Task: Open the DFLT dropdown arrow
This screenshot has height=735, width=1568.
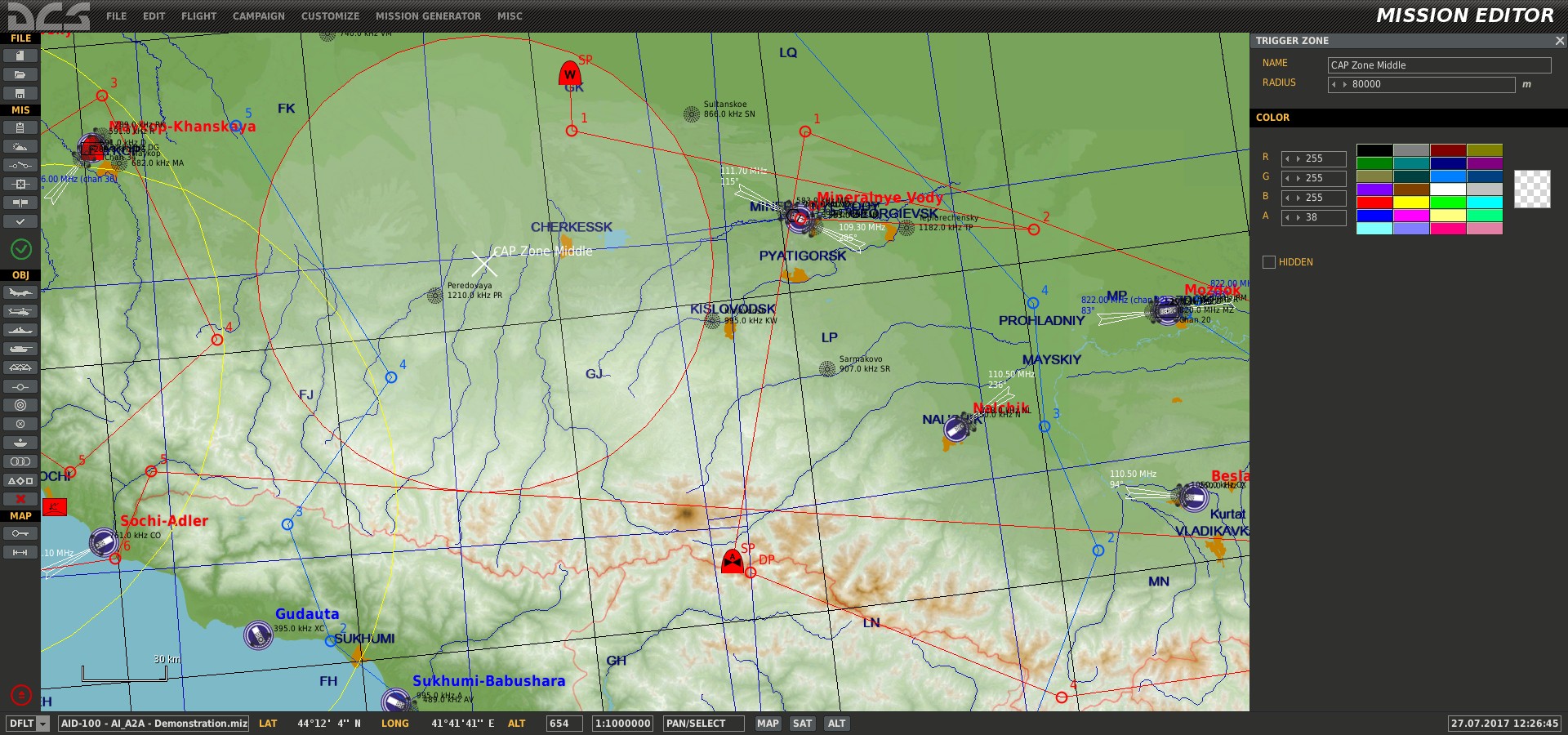Action: 43,724
